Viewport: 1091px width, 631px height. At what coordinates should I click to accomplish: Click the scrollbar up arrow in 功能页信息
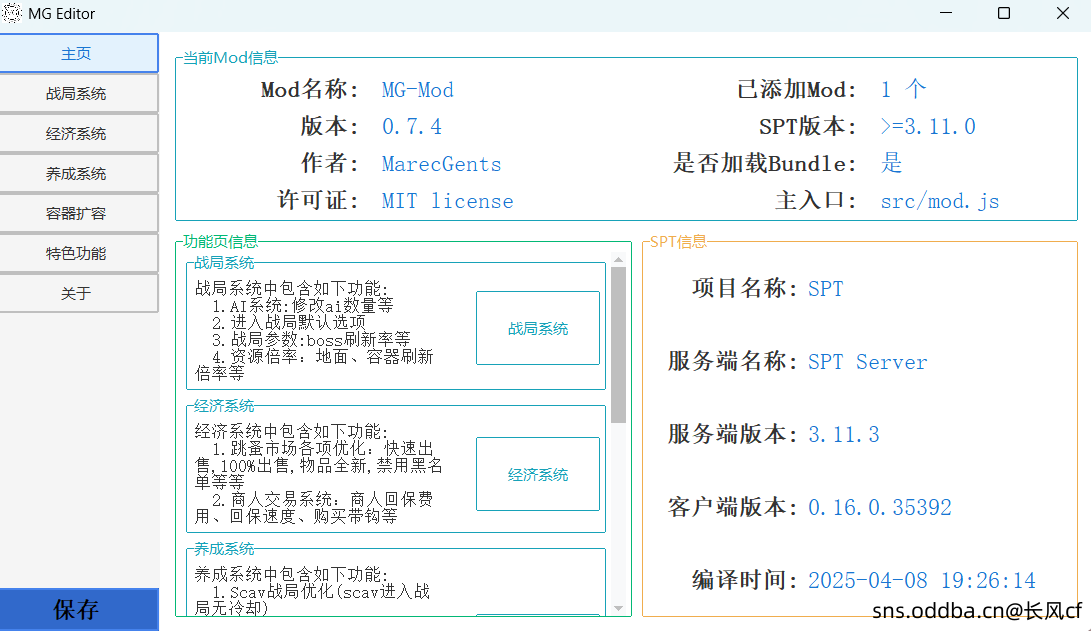[619, 259]
